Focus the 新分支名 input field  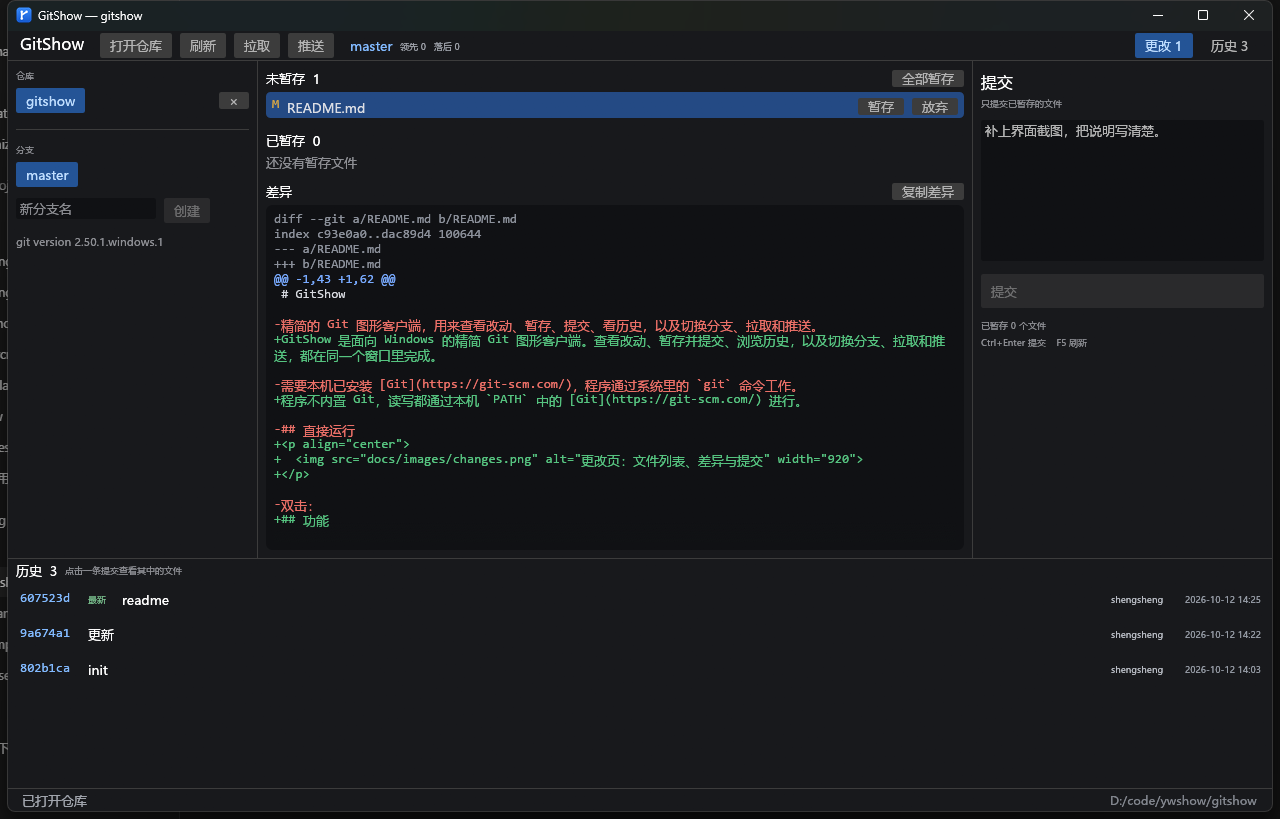pyautogui.click(x=86, y=210)
